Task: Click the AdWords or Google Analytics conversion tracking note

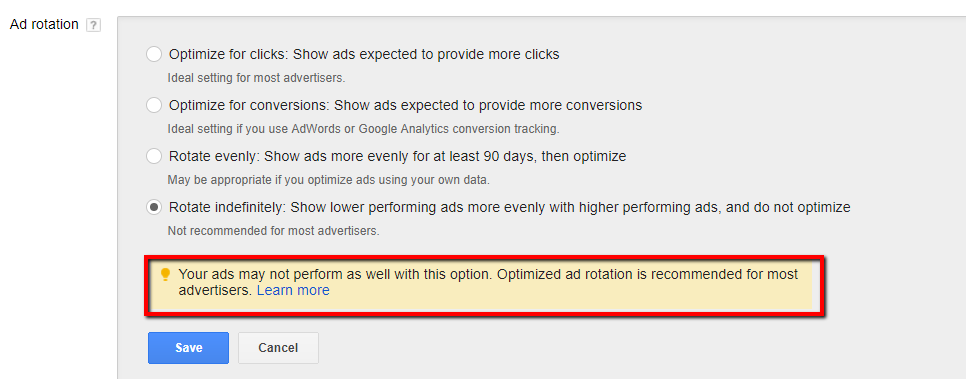Action: [363, 129]
